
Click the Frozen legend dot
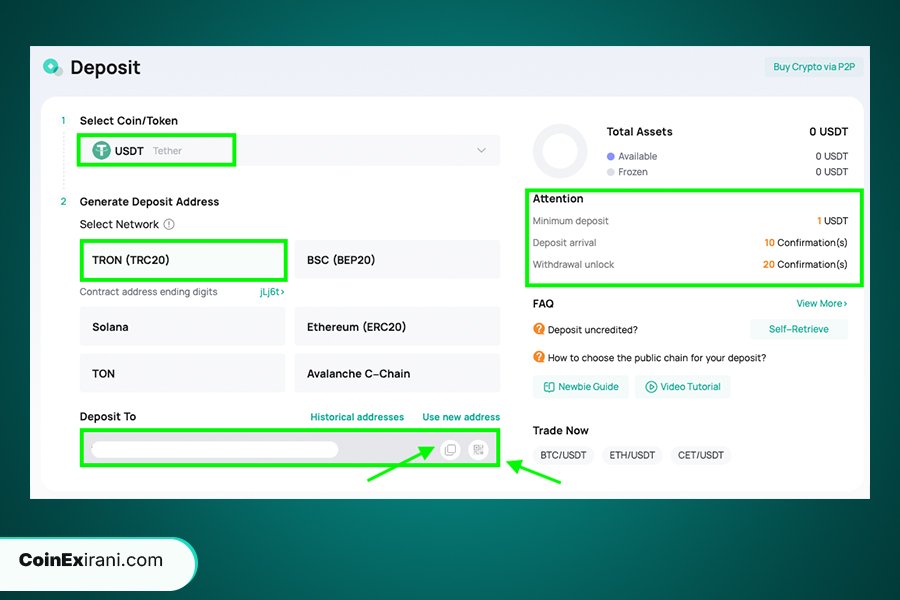point(611,172)
